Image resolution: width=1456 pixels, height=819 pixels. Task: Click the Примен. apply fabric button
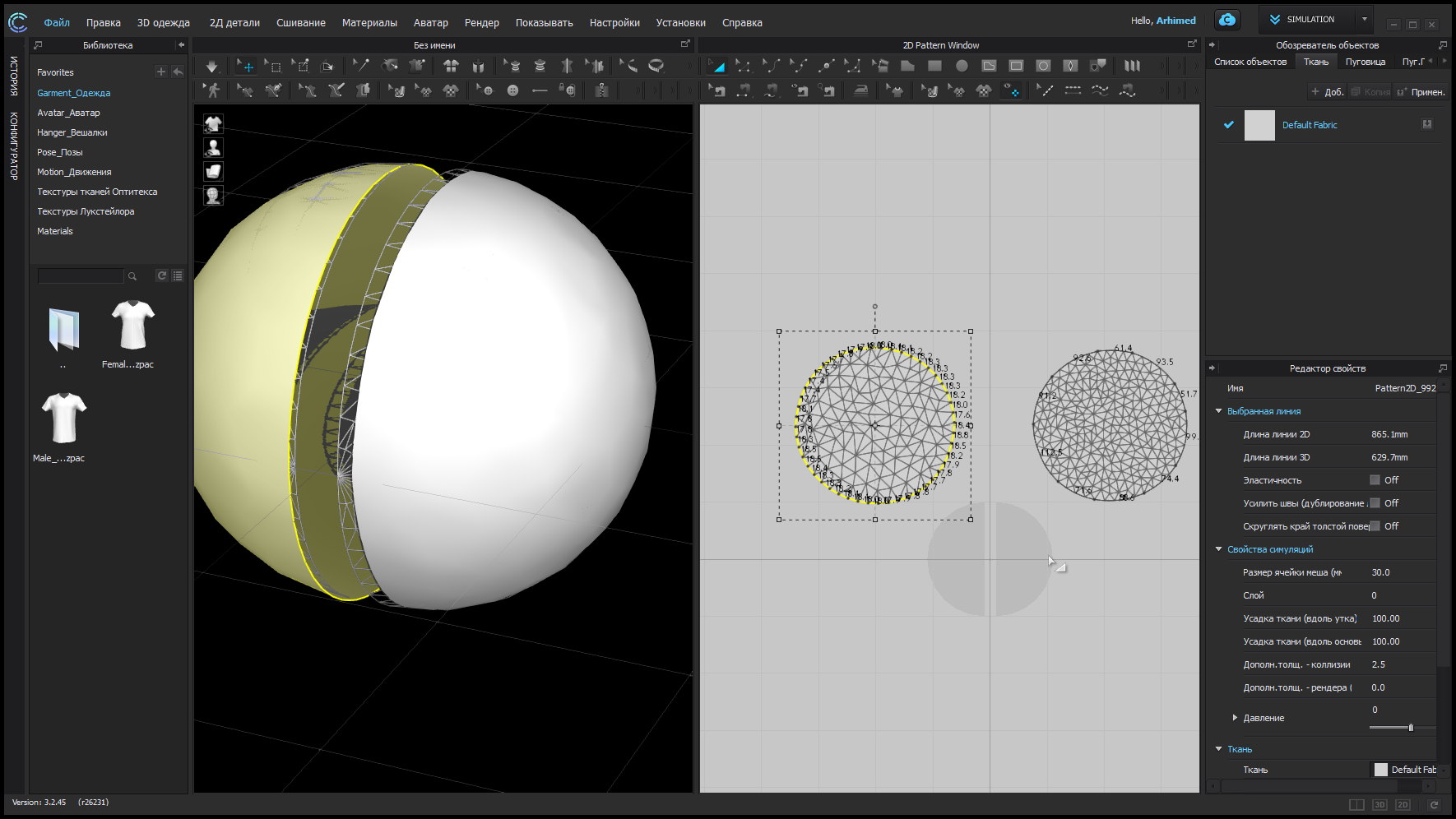tap(1421, 92)
